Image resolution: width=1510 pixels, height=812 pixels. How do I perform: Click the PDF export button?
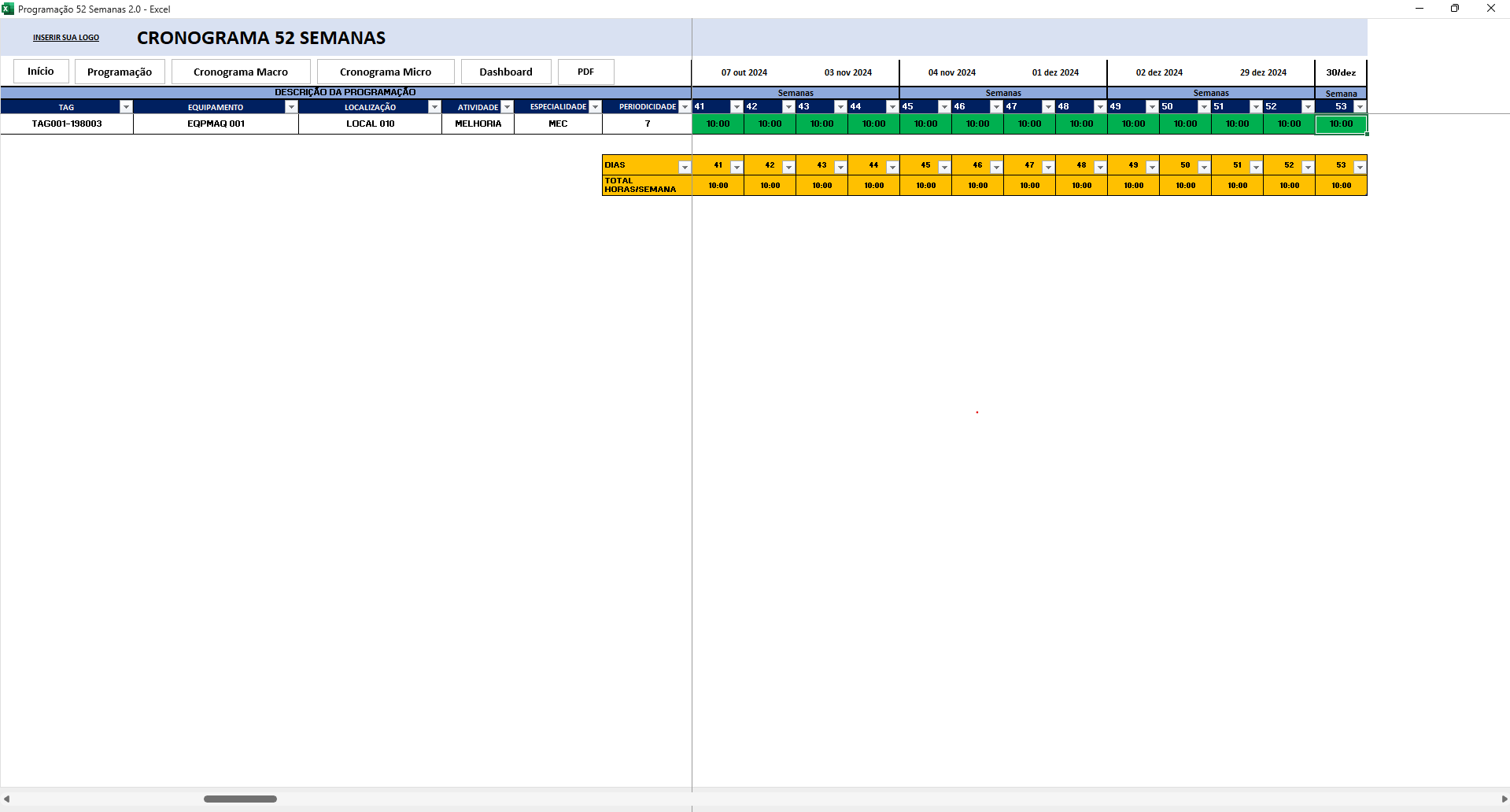click(x=585, y=72)
